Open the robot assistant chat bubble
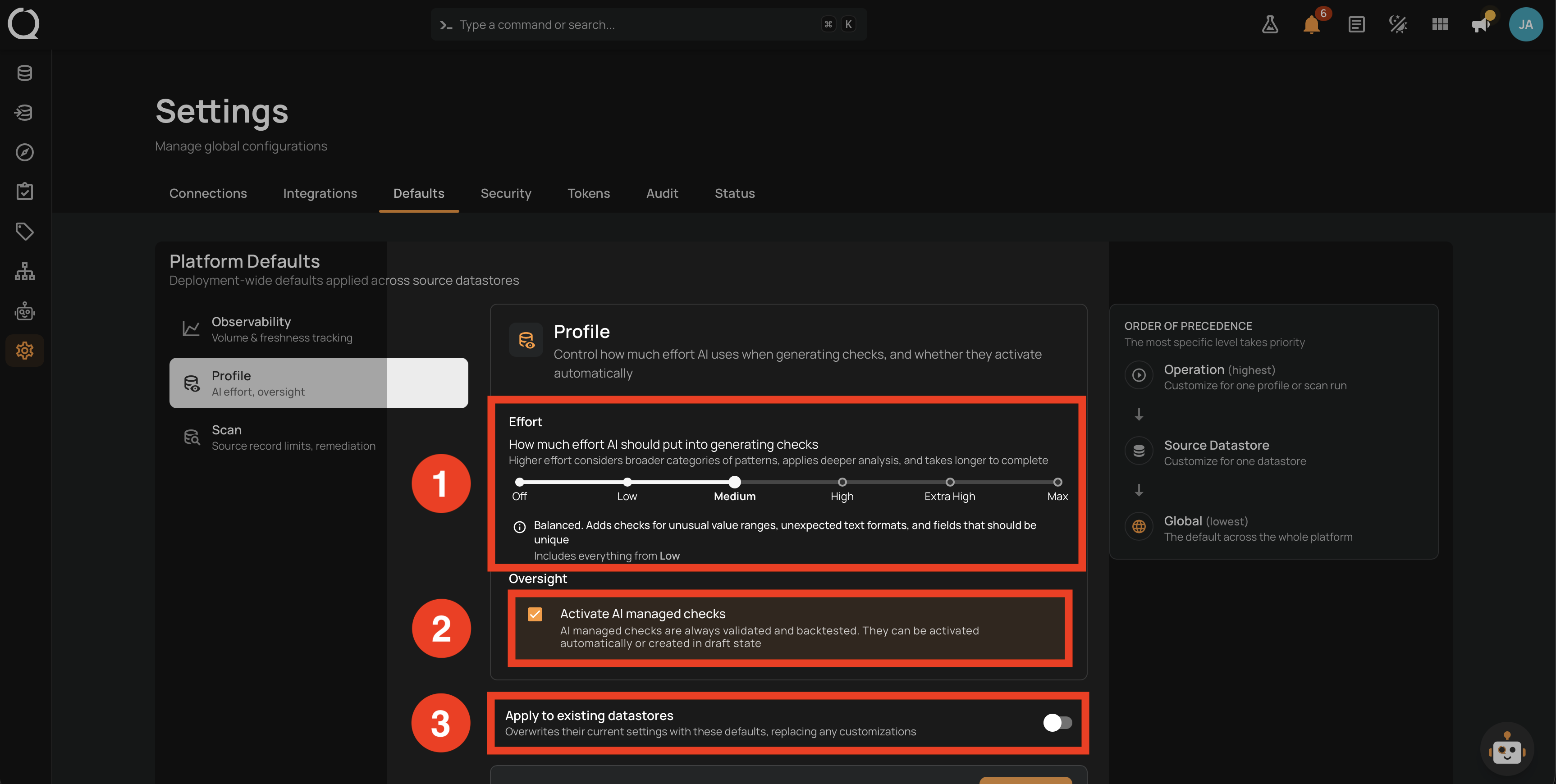Viewport: 1556px width, 784px height. (1506, 750)
